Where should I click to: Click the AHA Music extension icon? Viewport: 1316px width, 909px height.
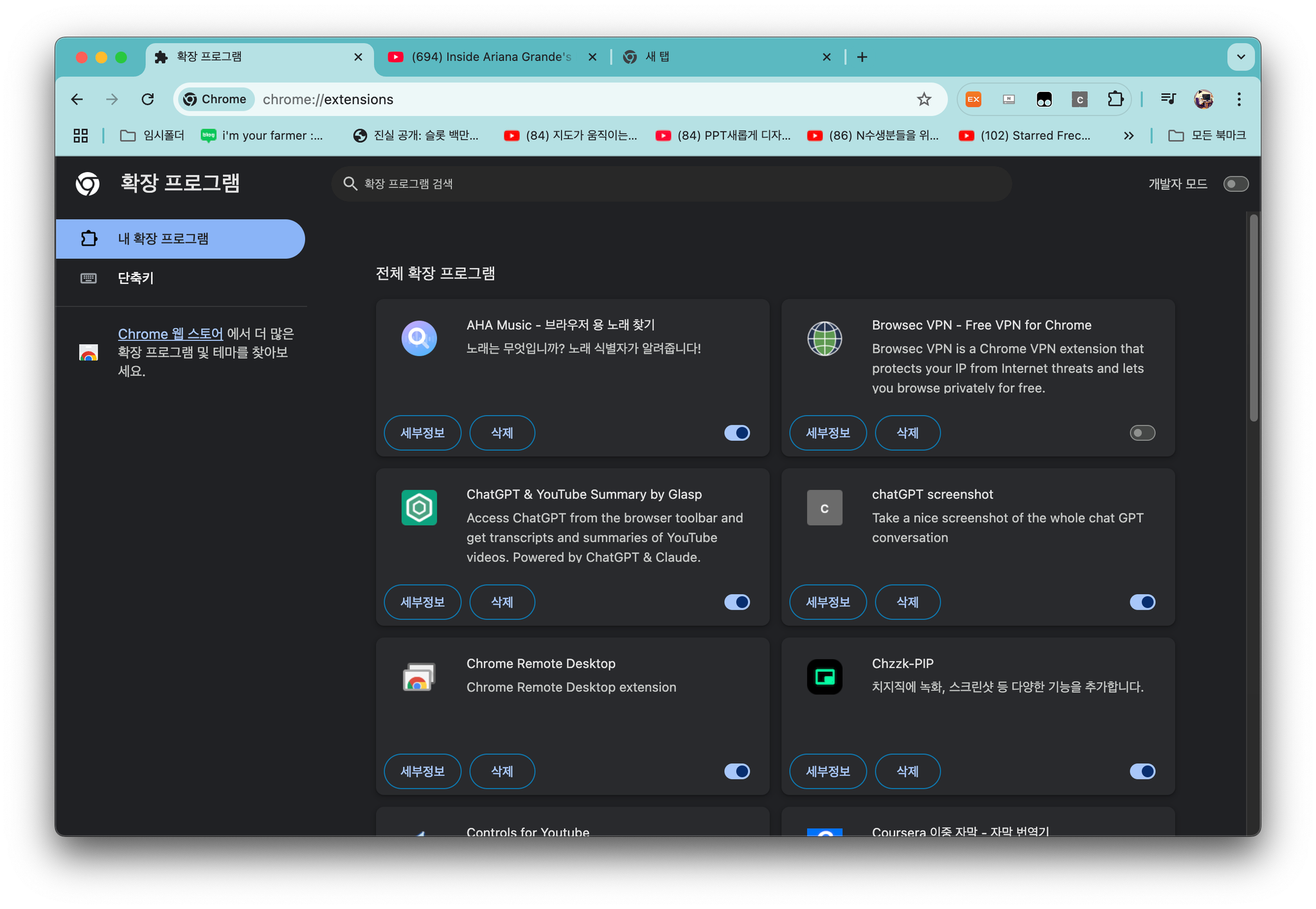pyautogui.click(x=419, y=338)
